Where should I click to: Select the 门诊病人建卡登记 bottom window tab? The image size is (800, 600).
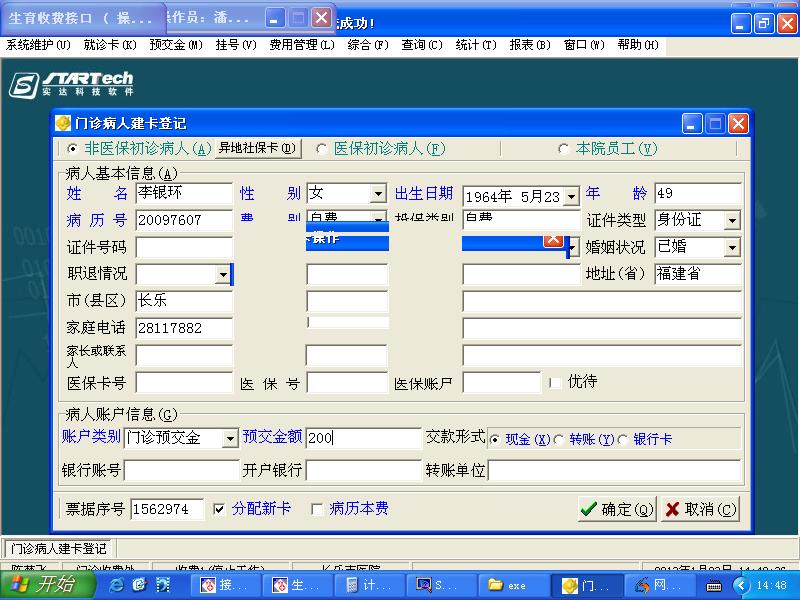58,548
